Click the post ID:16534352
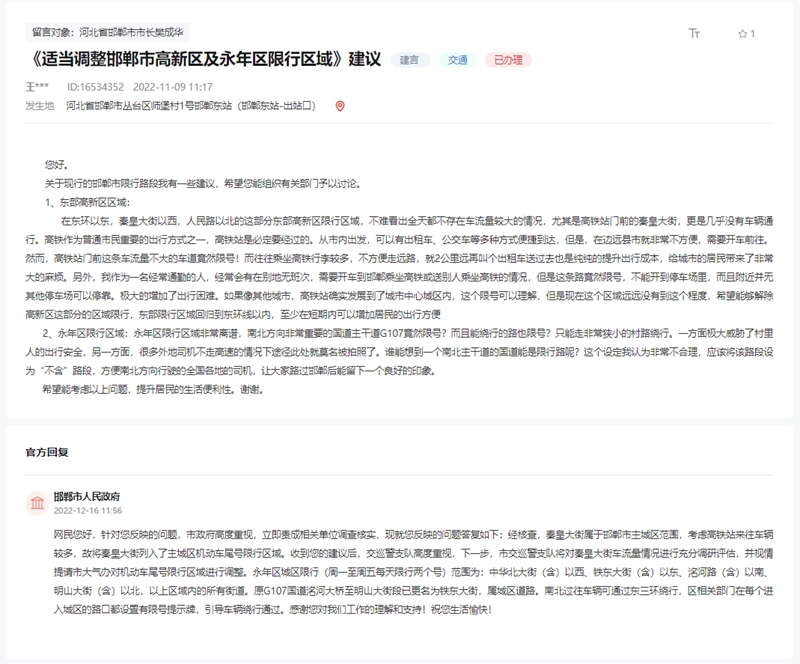 (x=95, y=87)
